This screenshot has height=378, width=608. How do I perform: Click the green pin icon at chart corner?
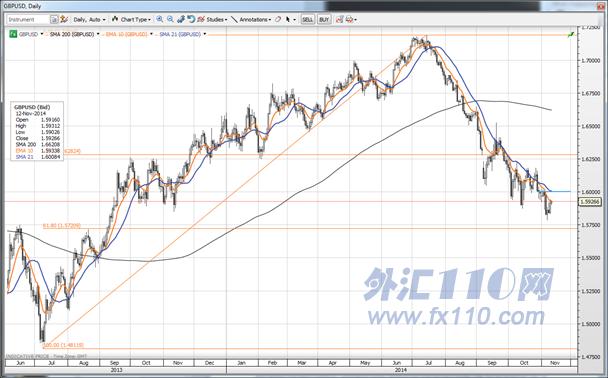click(x=571, y=35)
